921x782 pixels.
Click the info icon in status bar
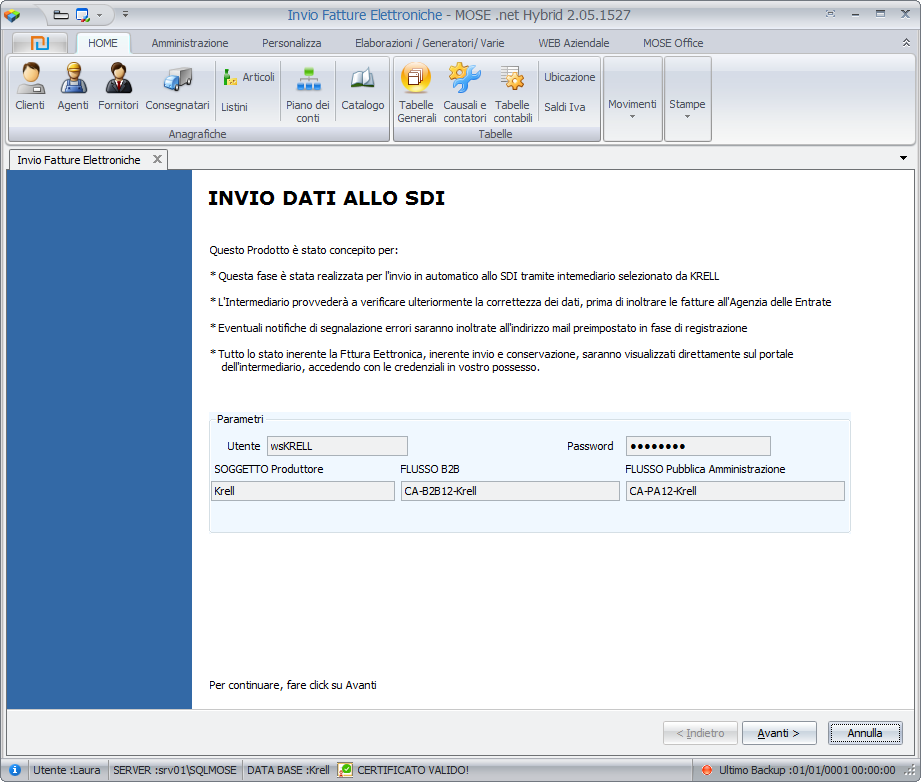(15, 770)
